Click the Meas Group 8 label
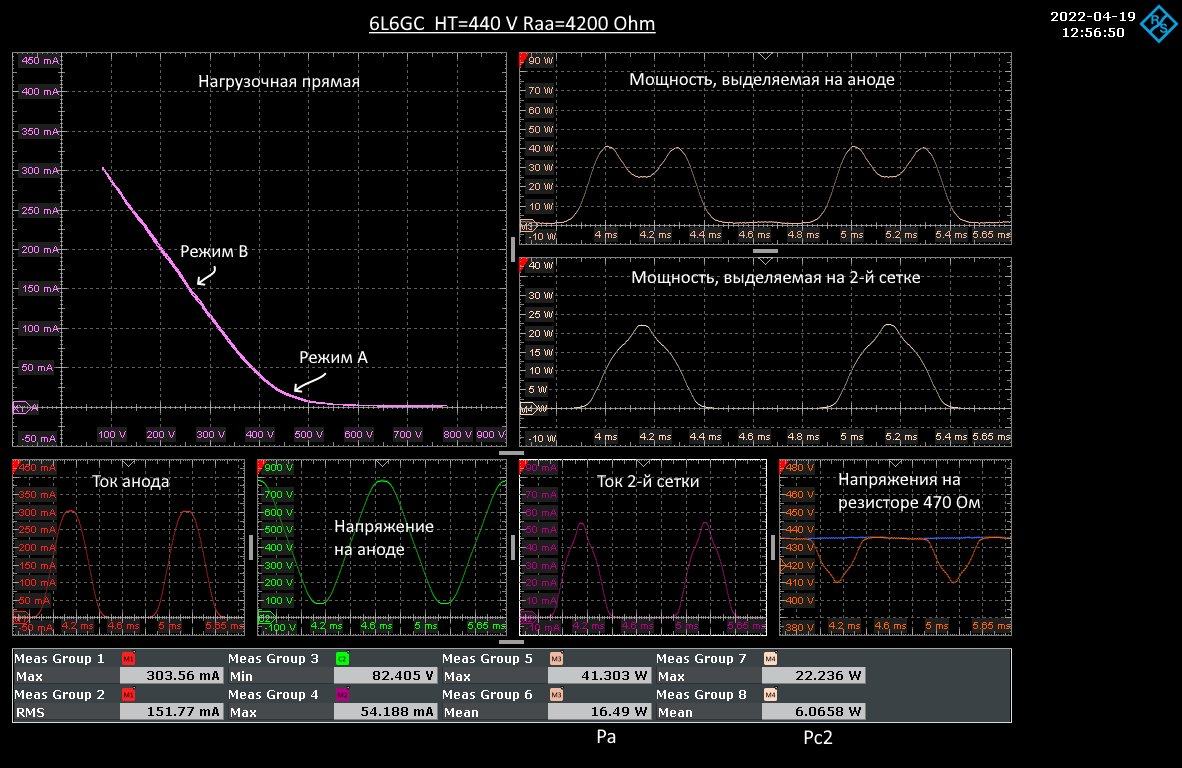 [701, 695]
